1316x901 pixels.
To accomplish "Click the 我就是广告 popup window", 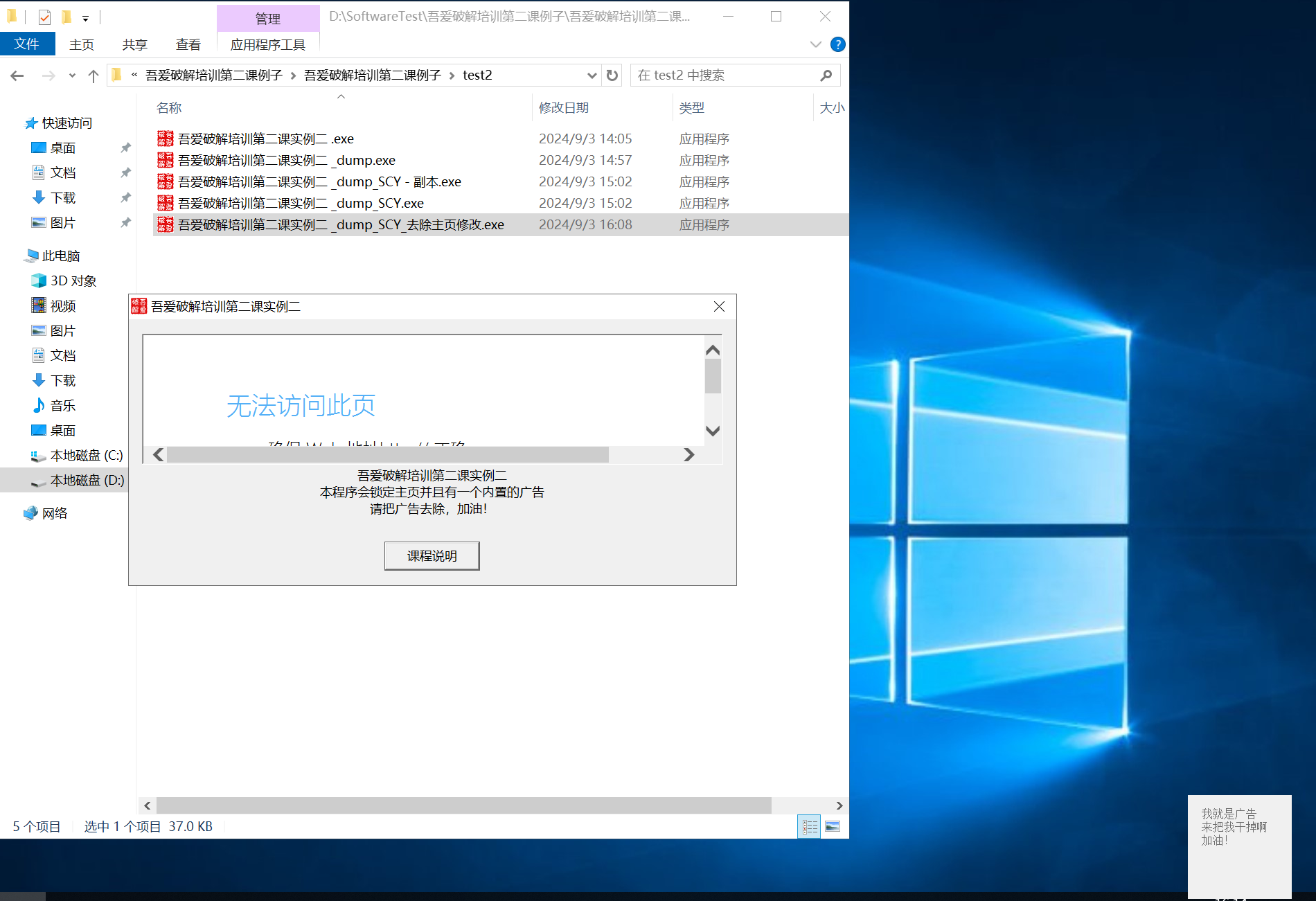I will [1239, 846].
